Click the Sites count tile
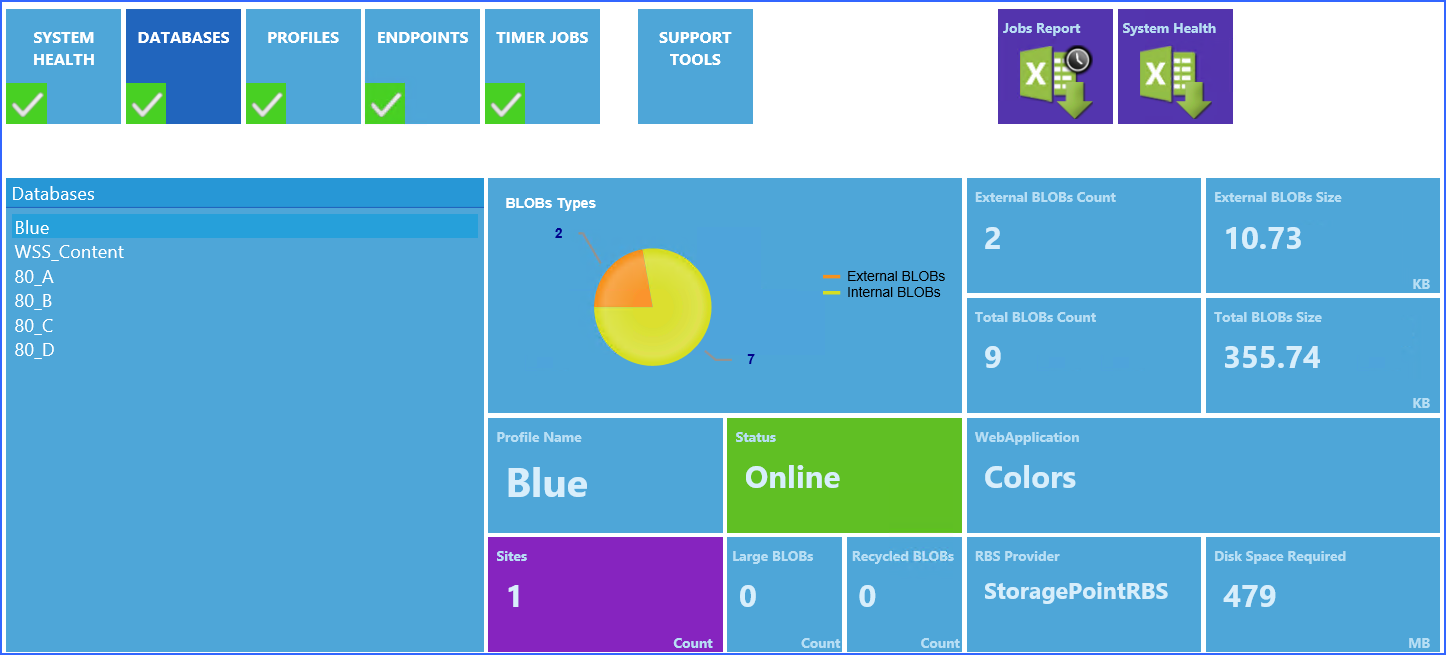 (604, 595)
